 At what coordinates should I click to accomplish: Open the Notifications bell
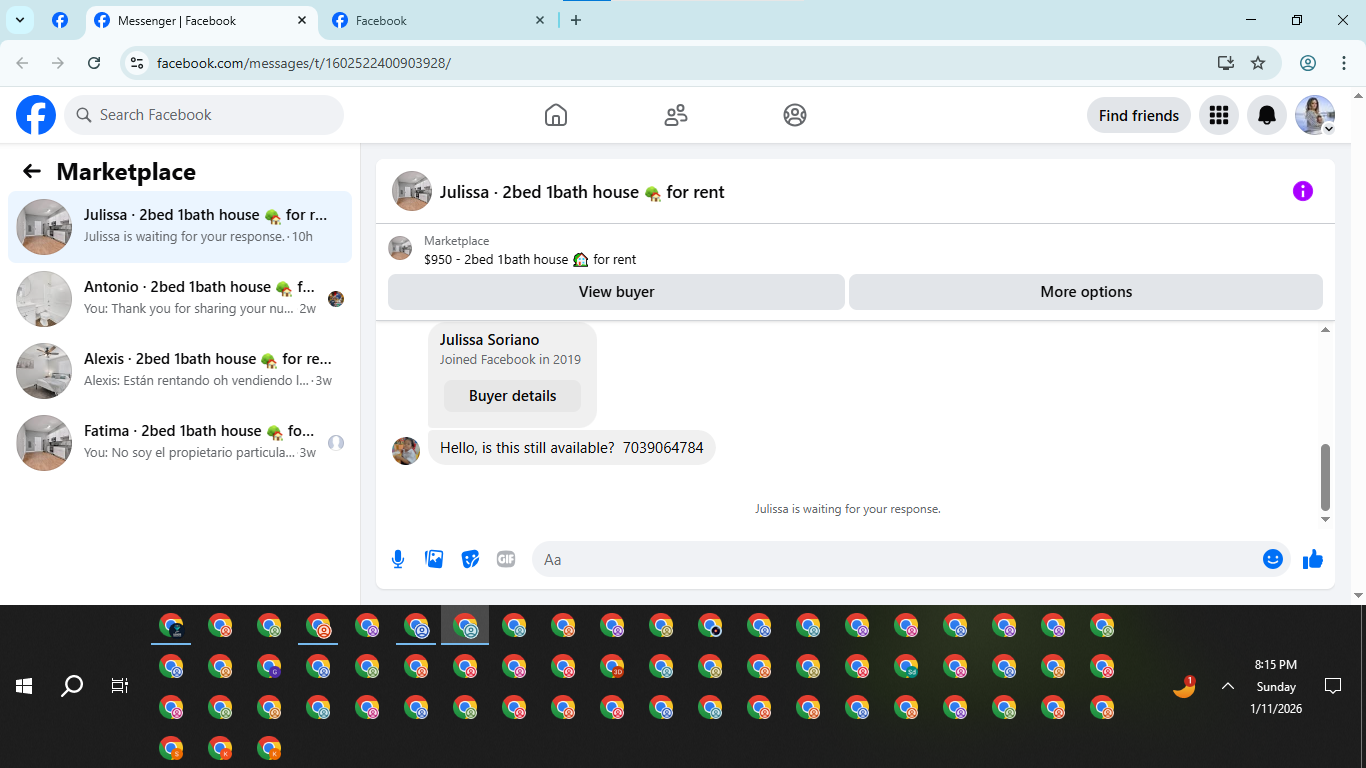[1267, 115]
